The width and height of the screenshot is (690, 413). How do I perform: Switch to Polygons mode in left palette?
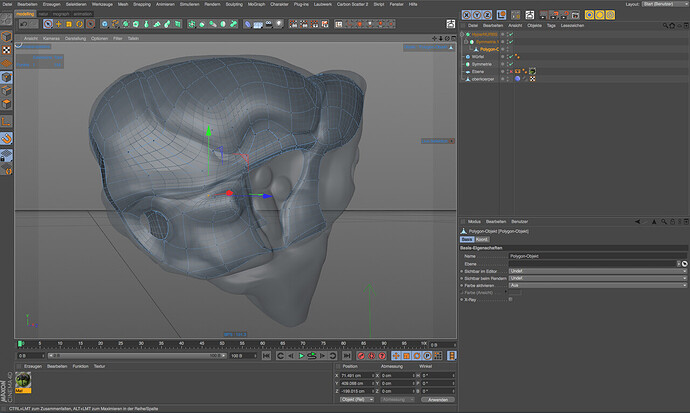coord(6,104)
